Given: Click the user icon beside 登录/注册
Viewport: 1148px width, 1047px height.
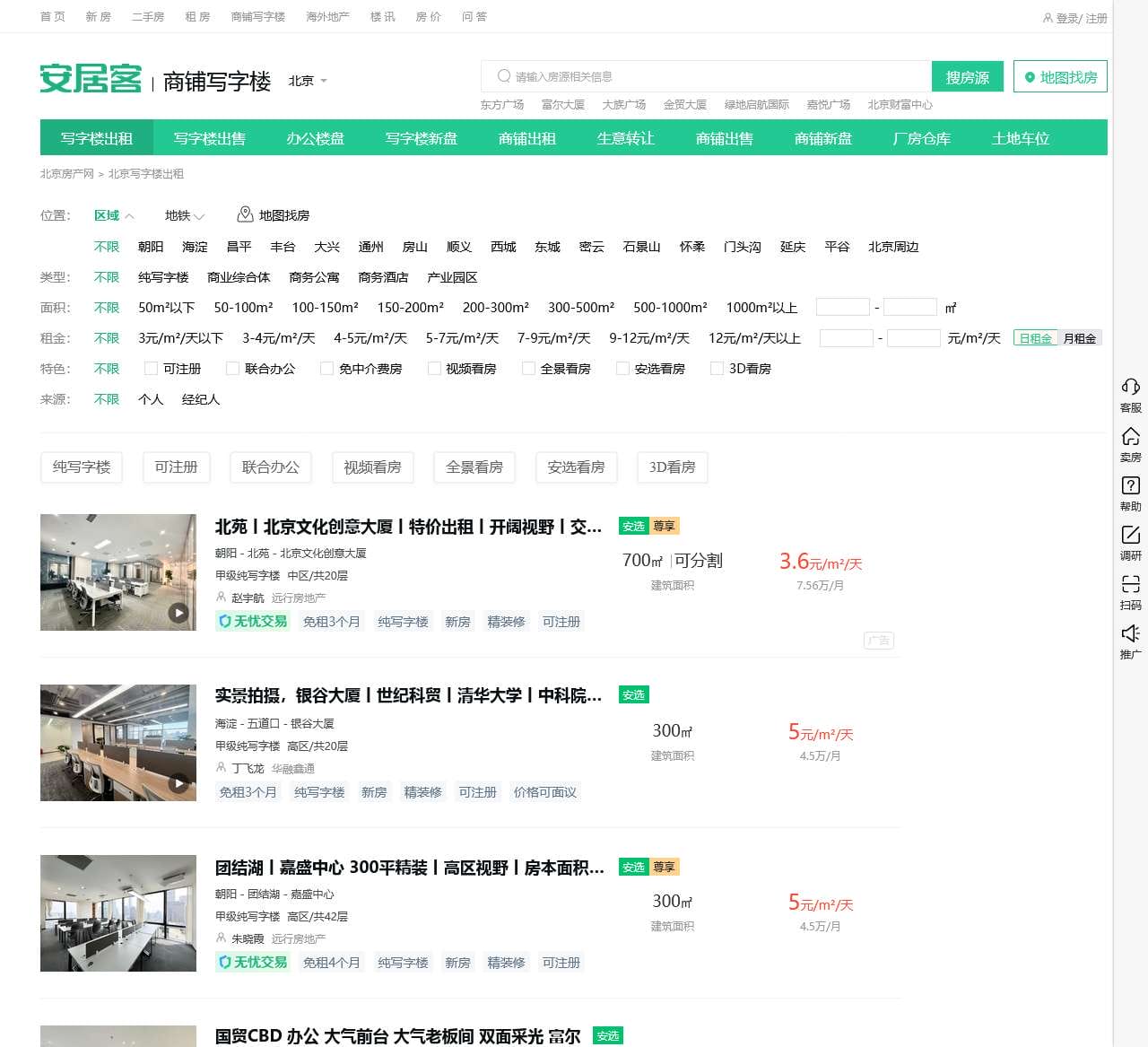Looking at the screenshot, I should coord(1048,18).
